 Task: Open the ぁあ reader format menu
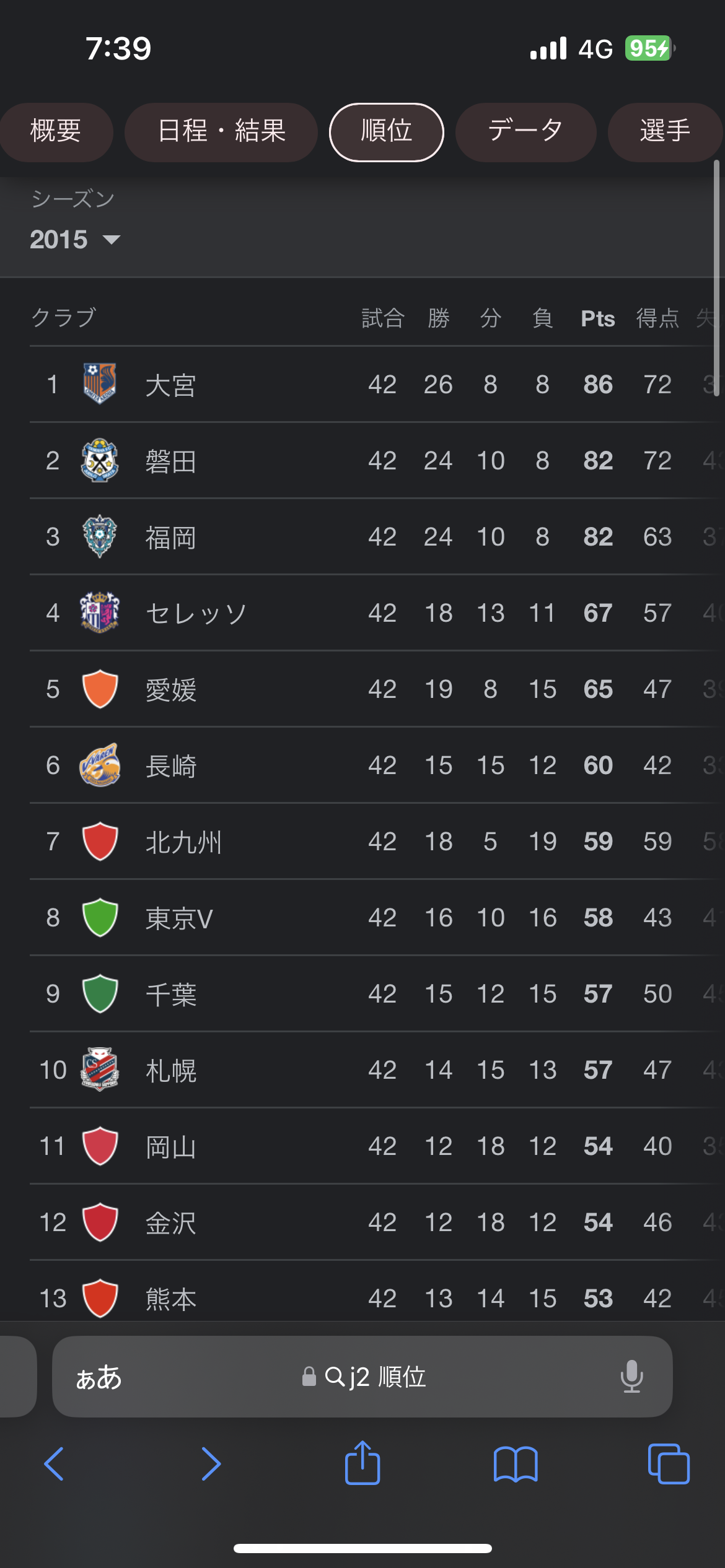(x=99, y=1377)
